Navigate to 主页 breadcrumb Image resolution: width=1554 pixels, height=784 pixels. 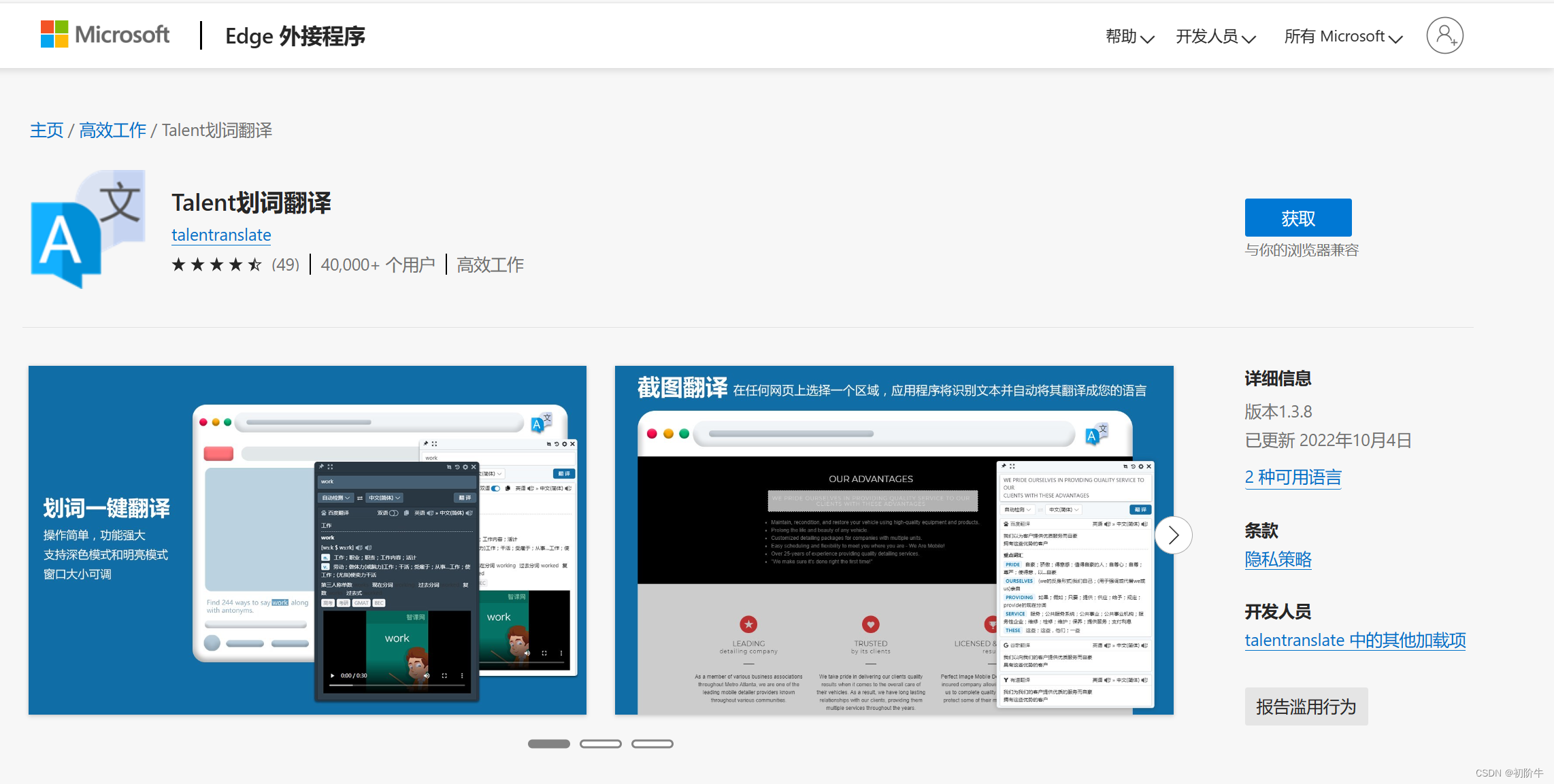[x=46, y=130]
